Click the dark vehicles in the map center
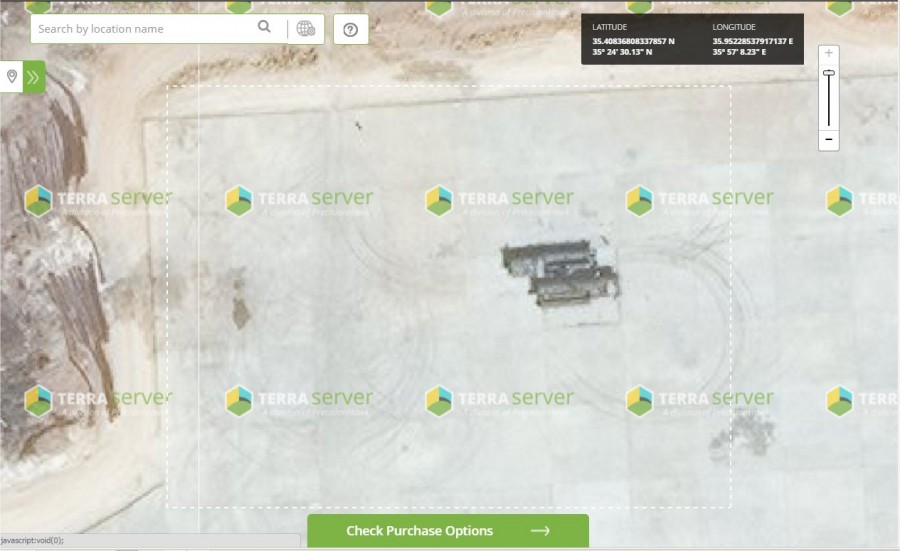This screenshot has width=900, height=551. coord(560,273)
